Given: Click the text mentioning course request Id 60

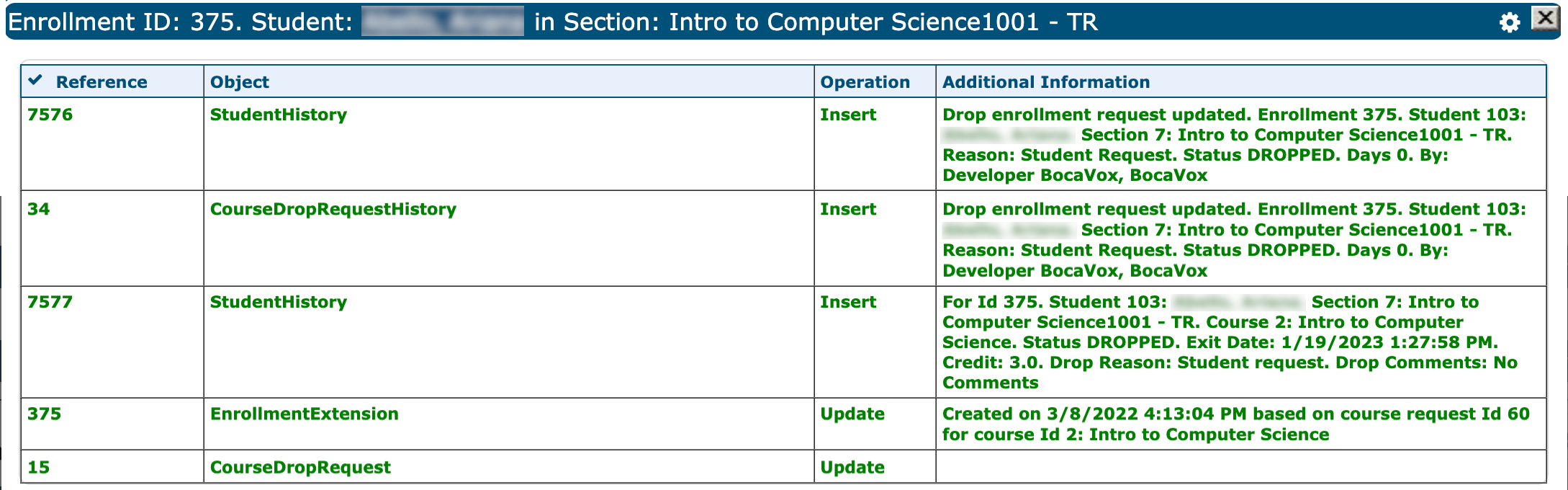Looking at the screenshot, I should 1235,424.
